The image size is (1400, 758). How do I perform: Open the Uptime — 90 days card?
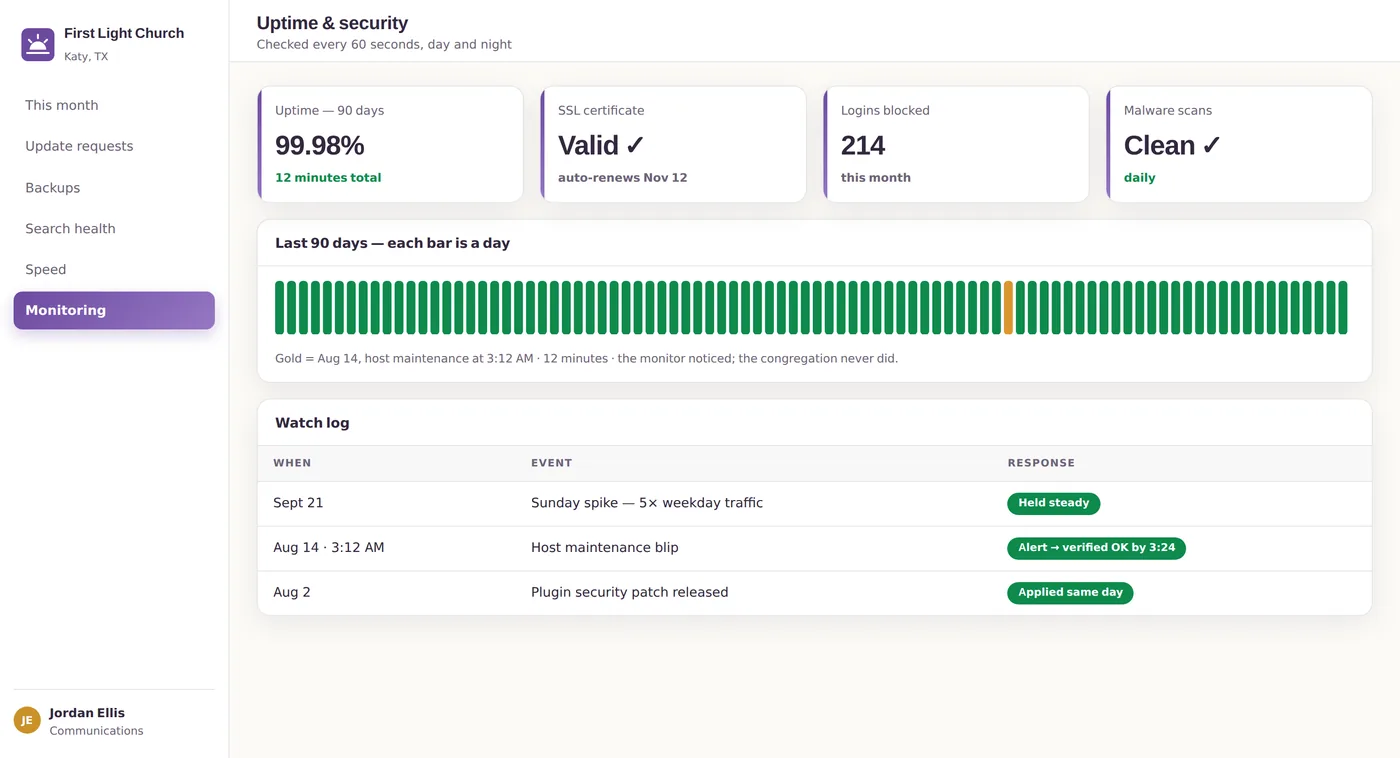pyautogui.click(x=390, y=144)
